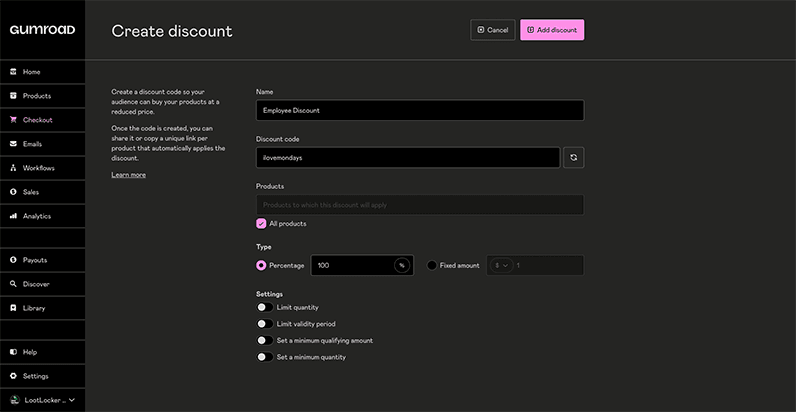Click the Cancel button
Screen dimensions: 796x412
tap(492, 30)
